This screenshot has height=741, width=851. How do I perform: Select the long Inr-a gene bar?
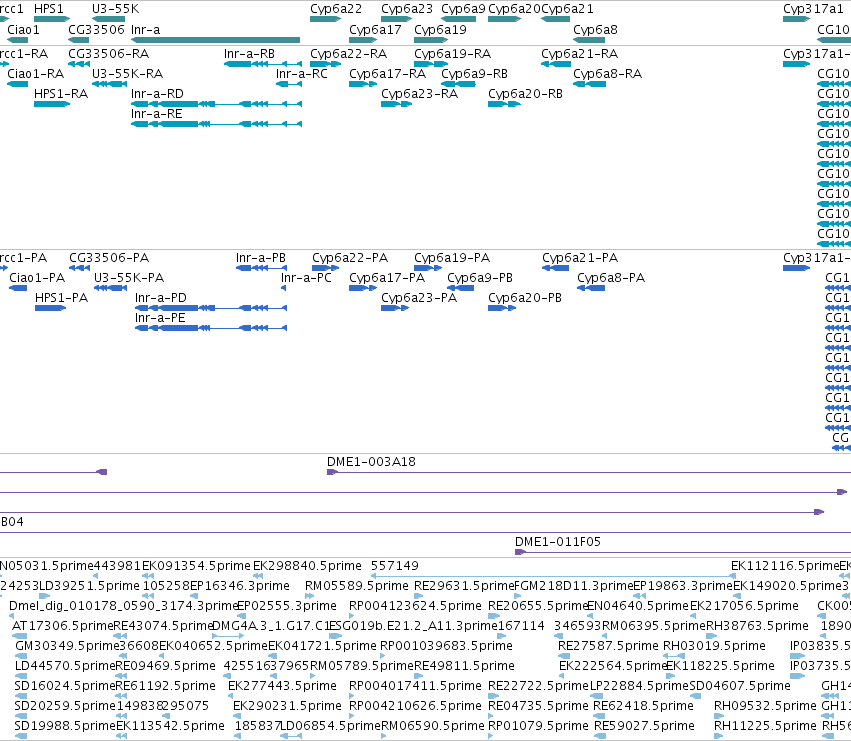[215, 40]
